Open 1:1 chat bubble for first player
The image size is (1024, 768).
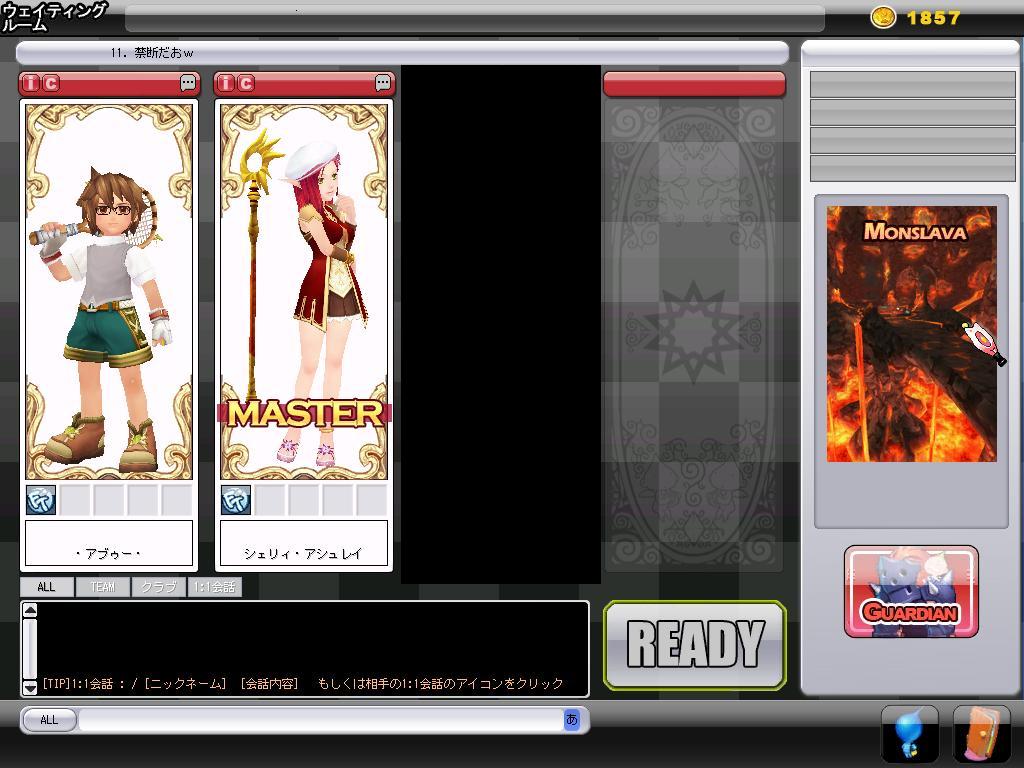tap(188, 84)
